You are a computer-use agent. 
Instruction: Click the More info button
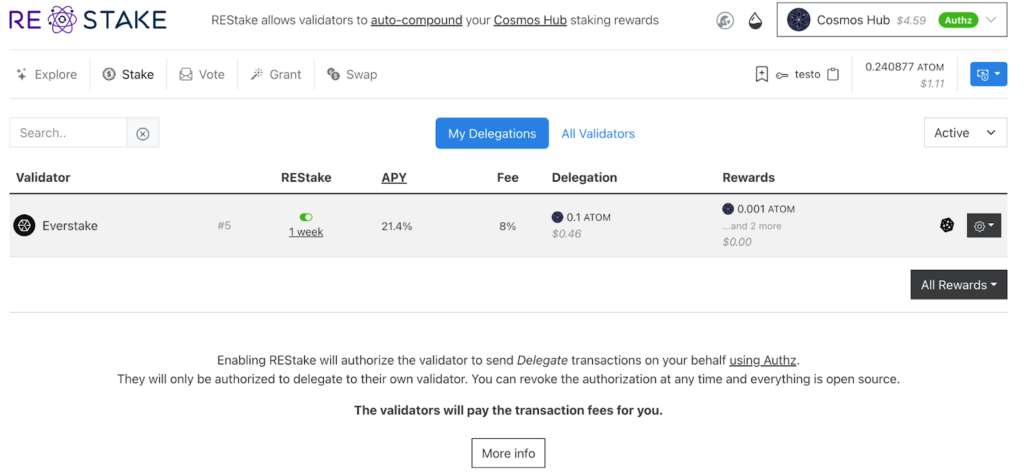pyautogui.click(x=508, y=453)
